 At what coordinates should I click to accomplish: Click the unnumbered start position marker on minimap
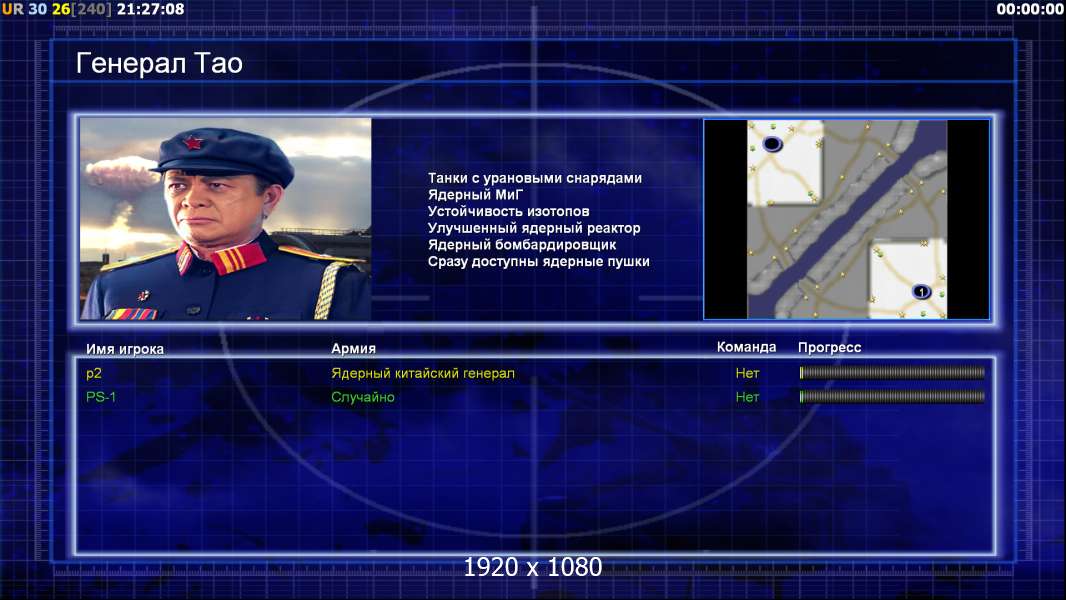point(772,144)
